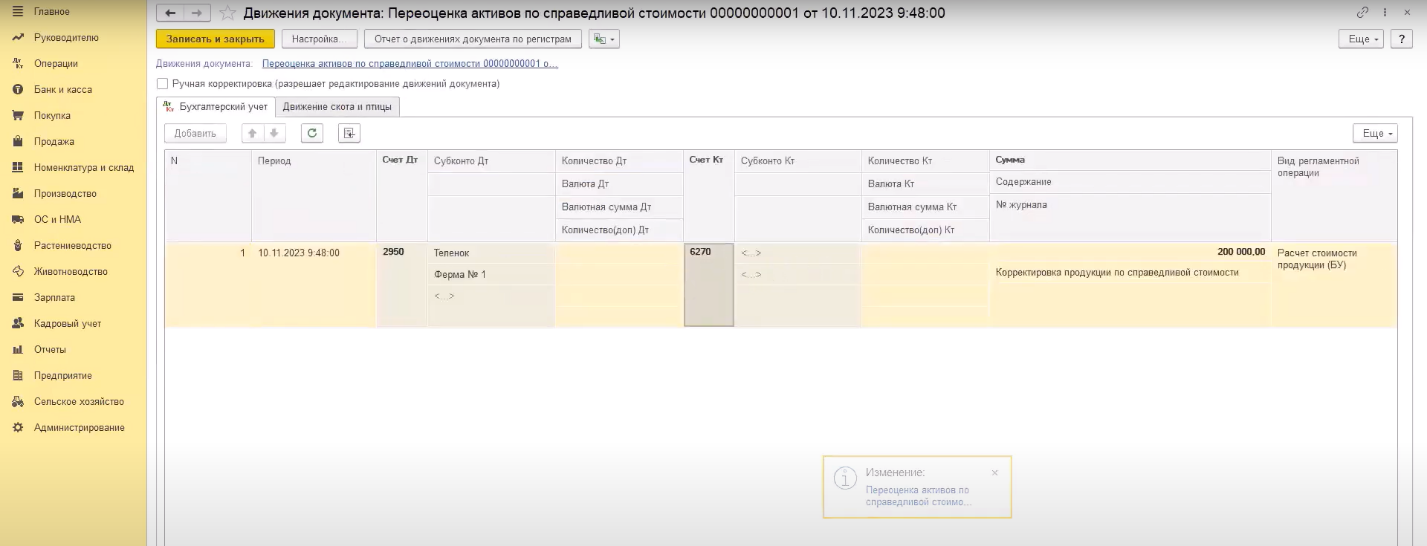This screenshot has height=546, width=1427.
Task: Switch to Движение скота и птицы tab
Action: 338,106
